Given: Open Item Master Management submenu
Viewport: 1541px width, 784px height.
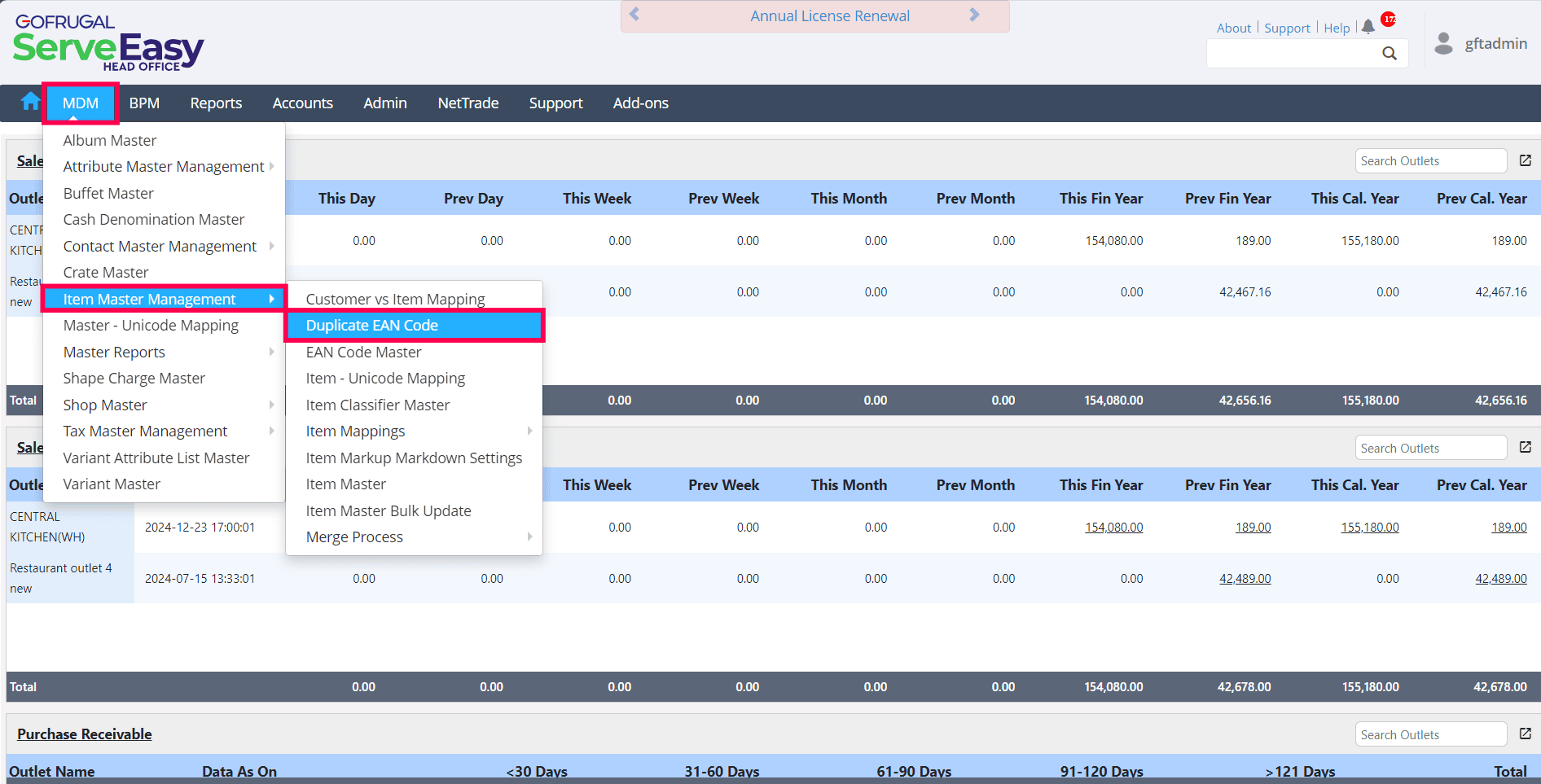Looking at the screenshot, I should (164, 299).
